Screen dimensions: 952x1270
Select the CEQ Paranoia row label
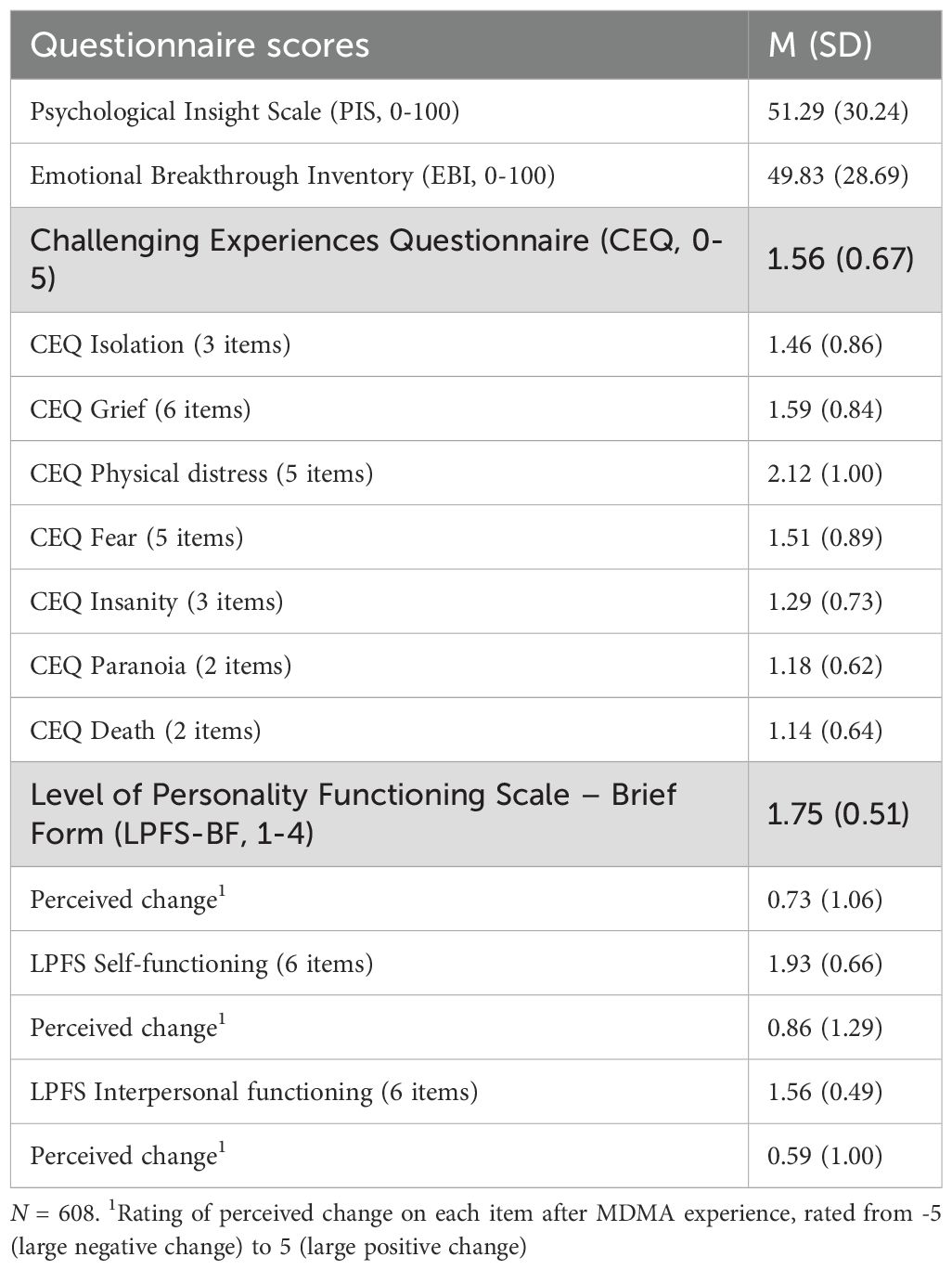161,666
